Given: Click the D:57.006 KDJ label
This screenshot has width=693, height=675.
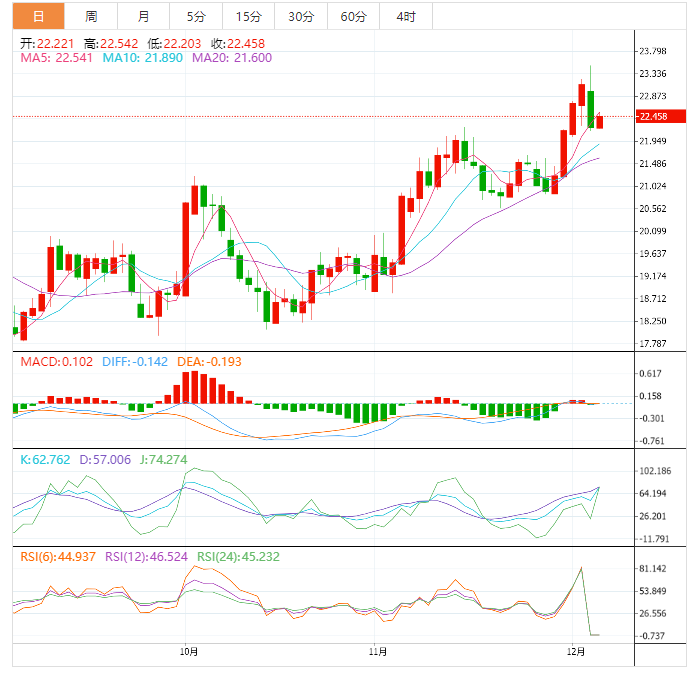Looking at the screenshot, I should pos(105,460).
